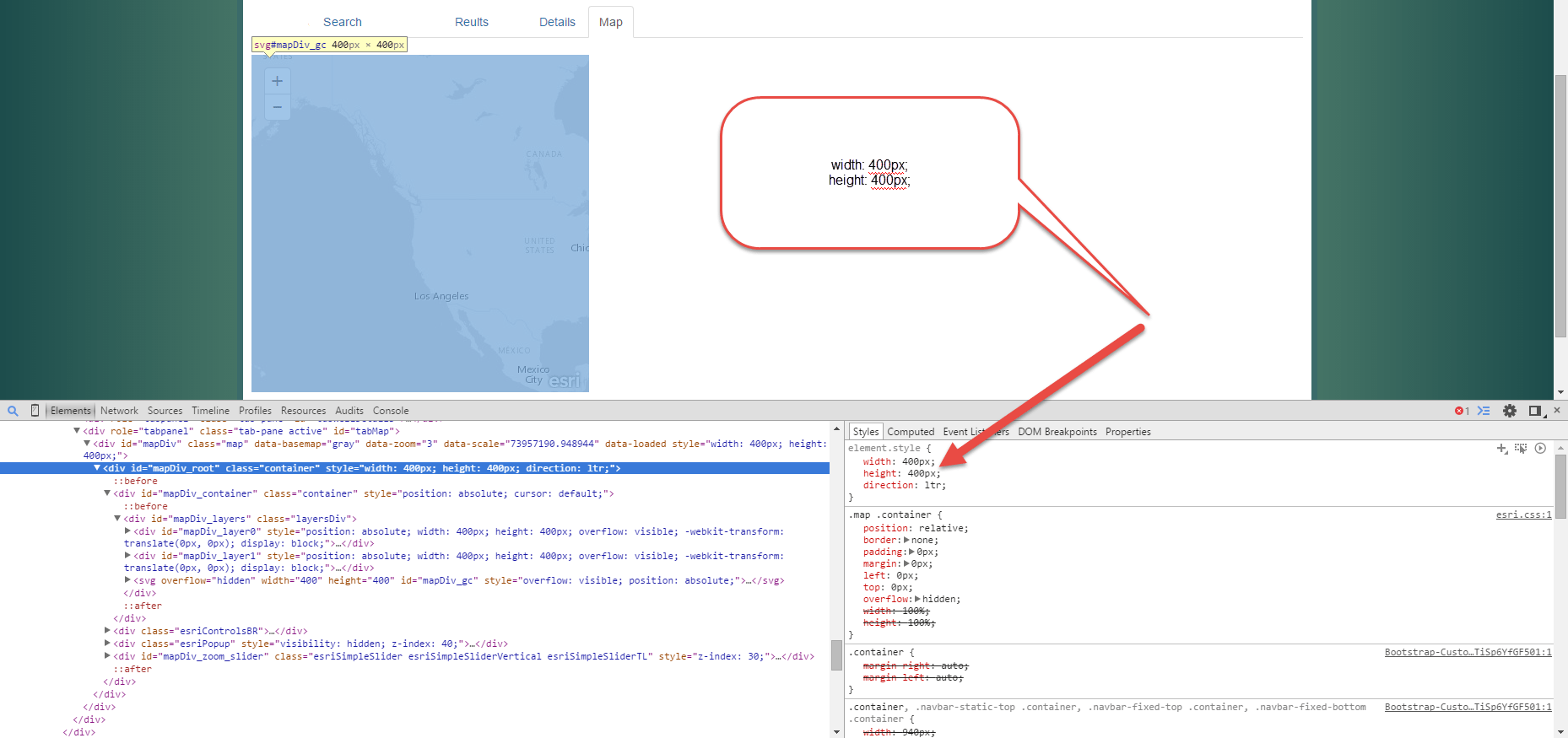
Task: Collapse the mapDiv_layers div node
Action: click(117, 519)
